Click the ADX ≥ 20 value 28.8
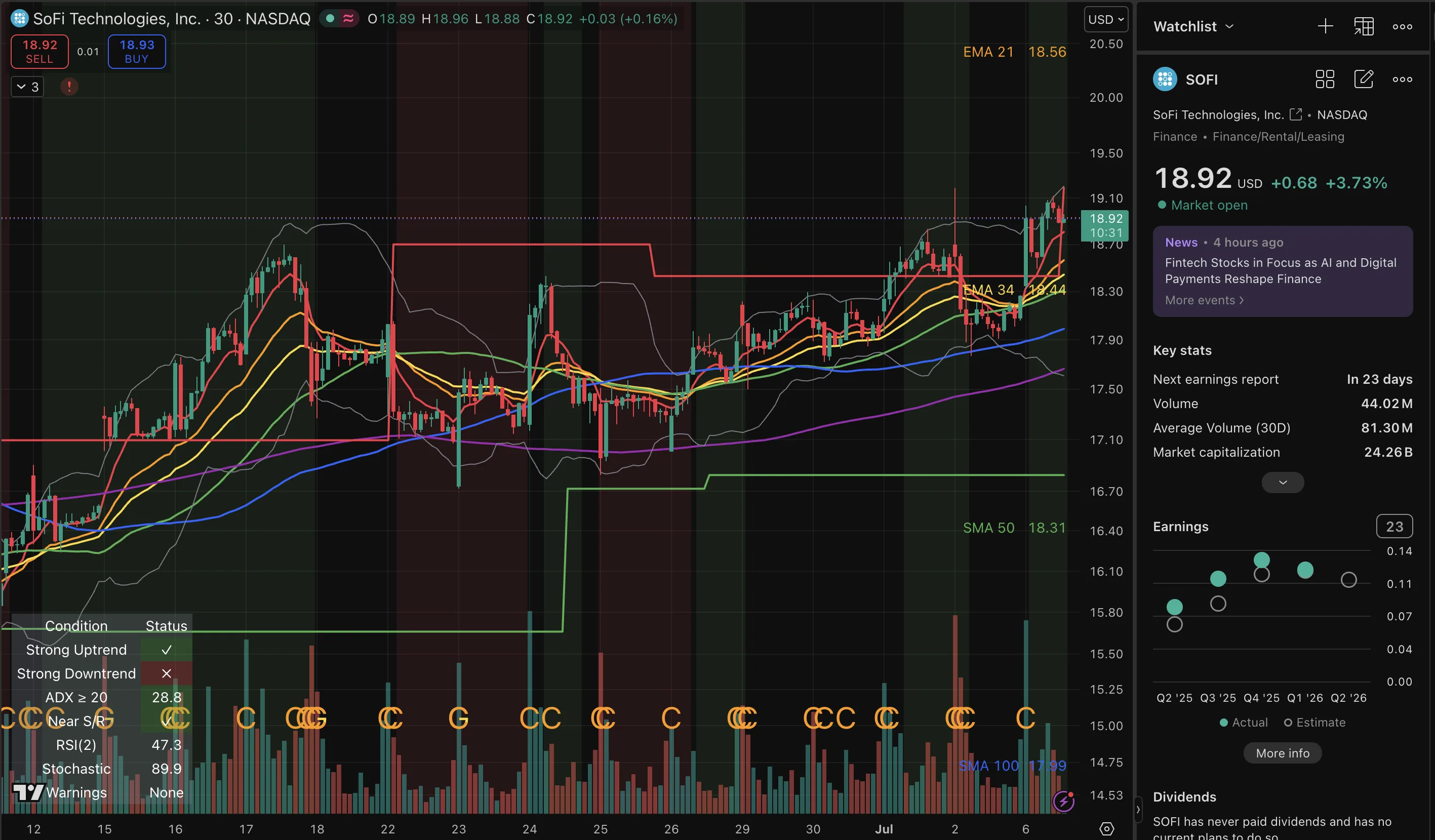The image size is (1435, 840). (x=166, y=697)
